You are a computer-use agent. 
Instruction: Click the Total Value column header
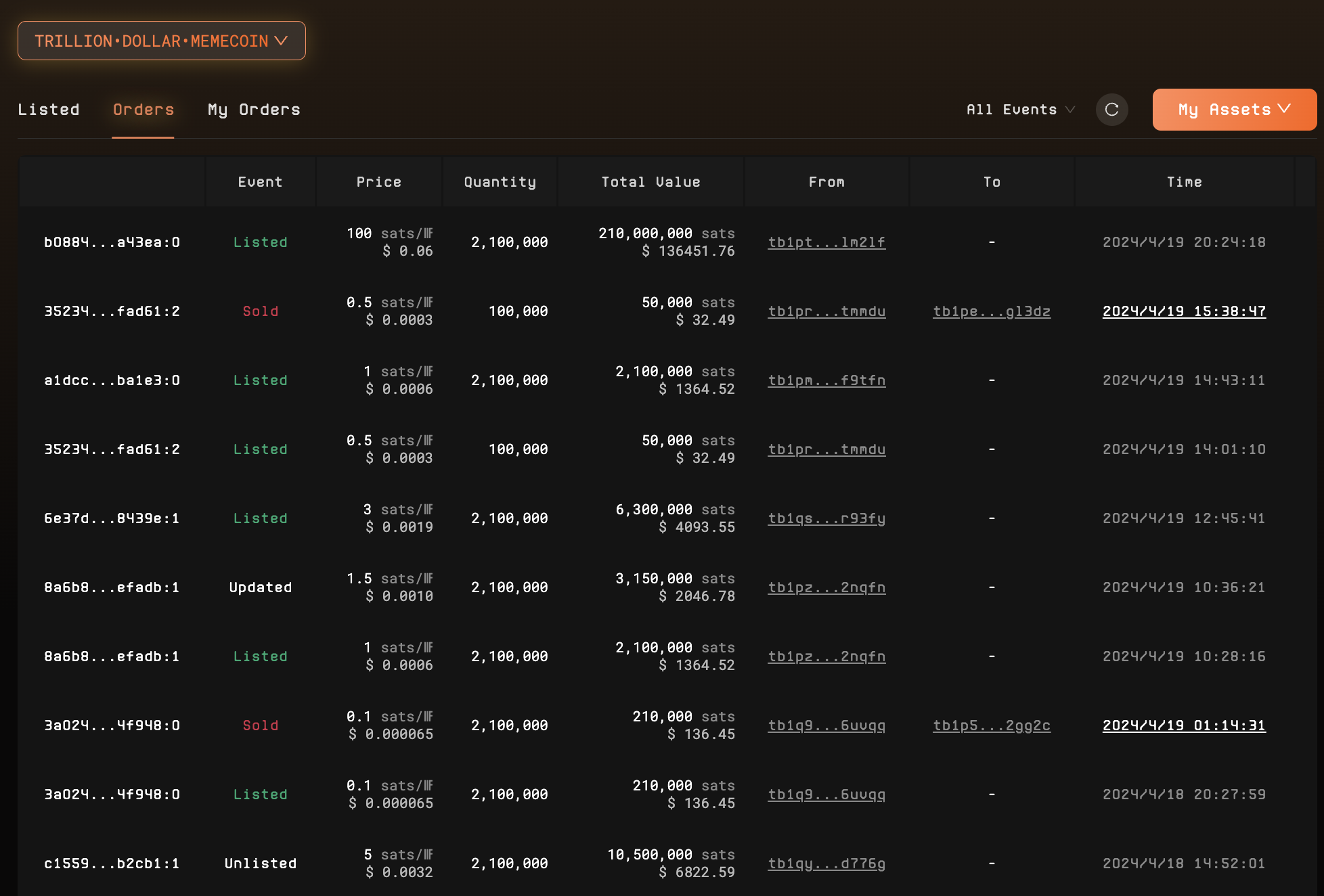click(650, 182)
